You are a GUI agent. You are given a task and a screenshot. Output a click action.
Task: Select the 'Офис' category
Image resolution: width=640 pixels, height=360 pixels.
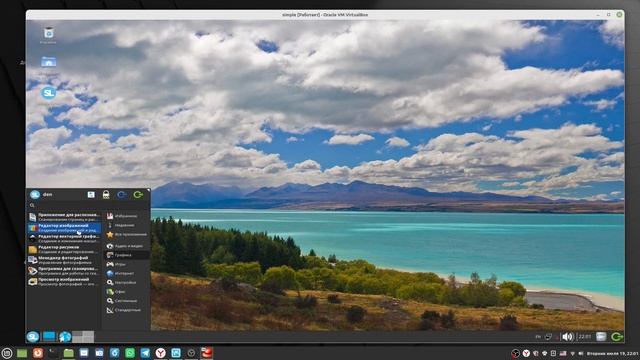[126, 292]
